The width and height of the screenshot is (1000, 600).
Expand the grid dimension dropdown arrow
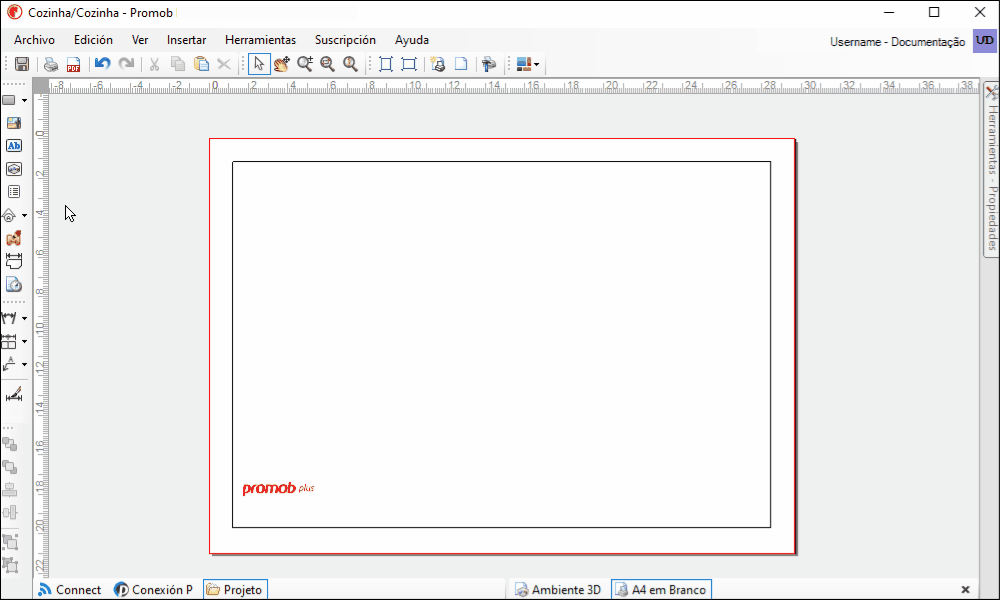24,341
